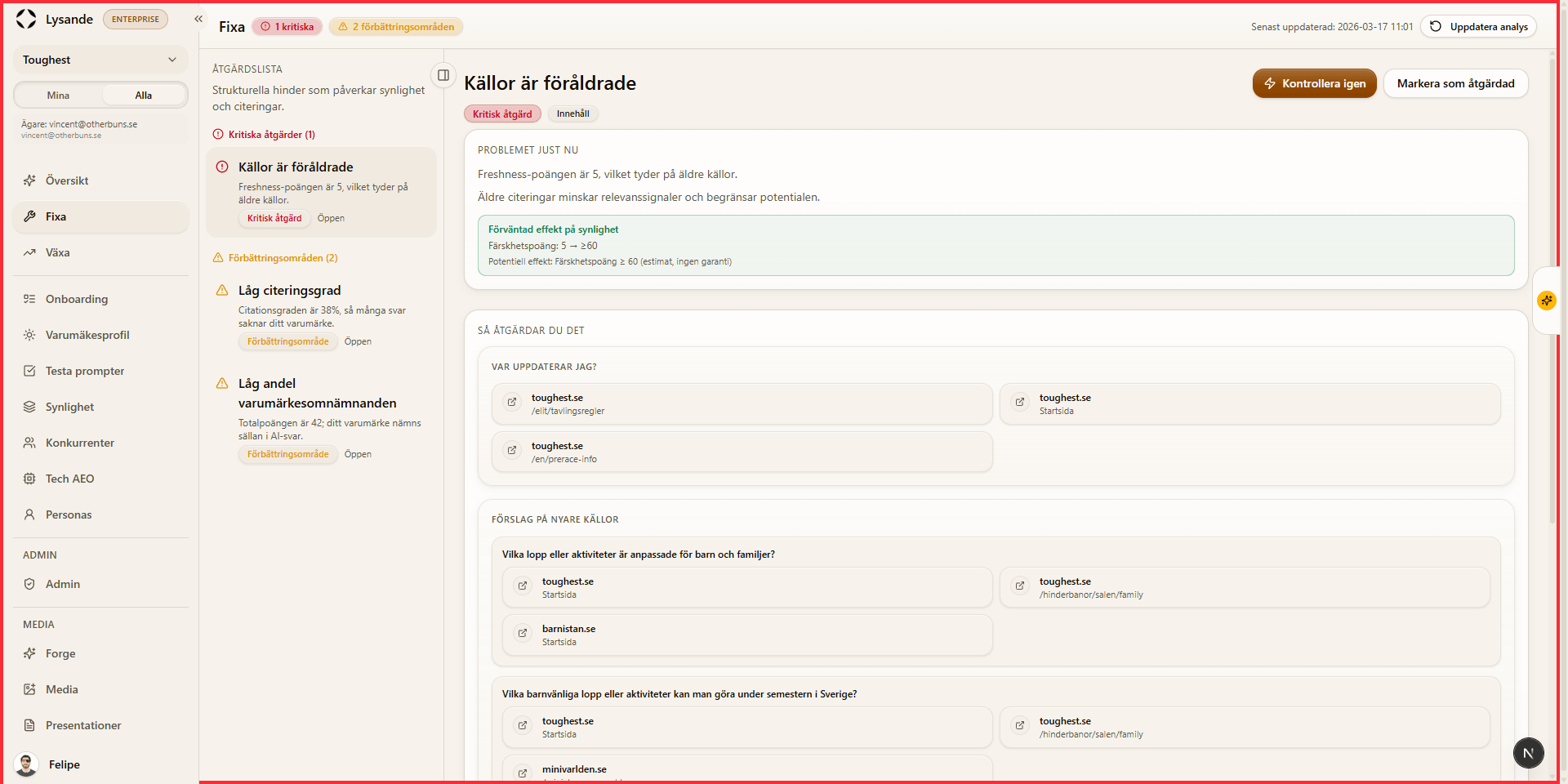
Task: Click the 2 förbättringsområden badge
Action: (396, 27)
